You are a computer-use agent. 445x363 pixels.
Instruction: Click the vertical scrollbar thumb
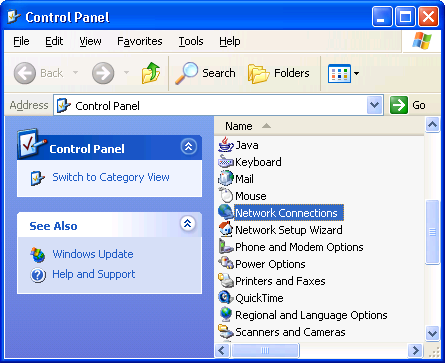click(x=432, y=232)
